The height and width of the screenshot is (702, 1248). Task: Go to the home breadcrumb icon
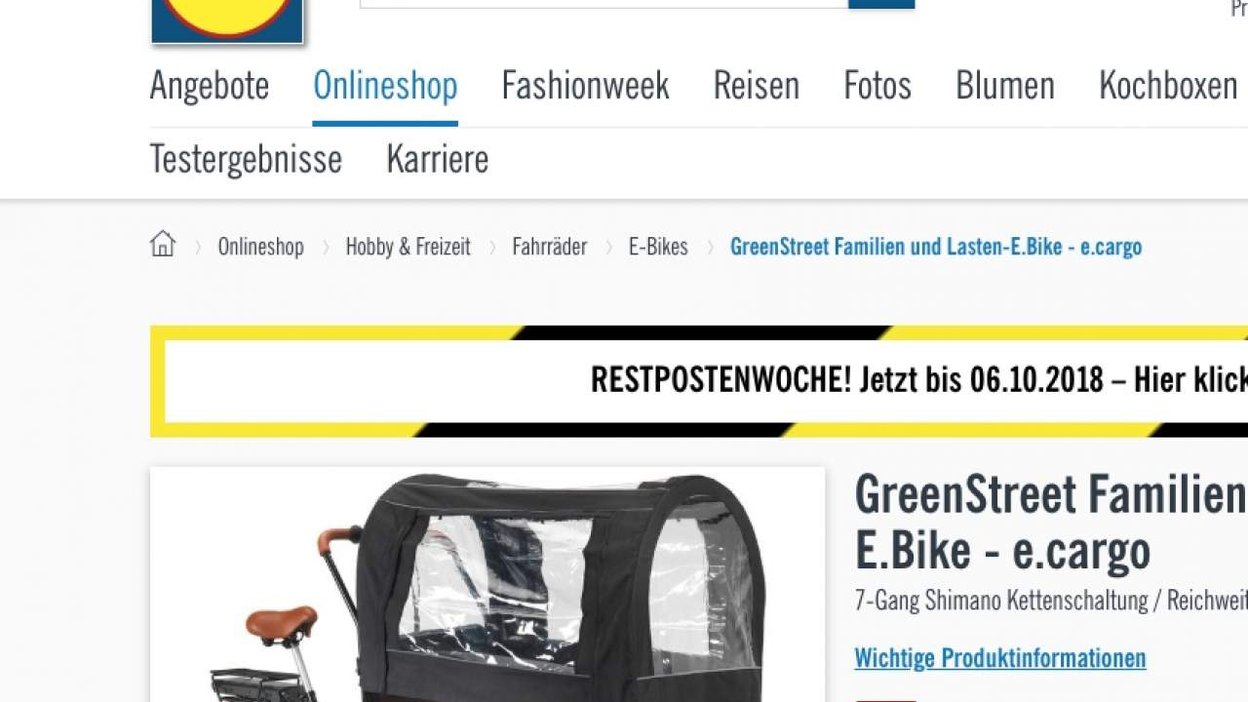pyautogui.click(x=162, y=244)
